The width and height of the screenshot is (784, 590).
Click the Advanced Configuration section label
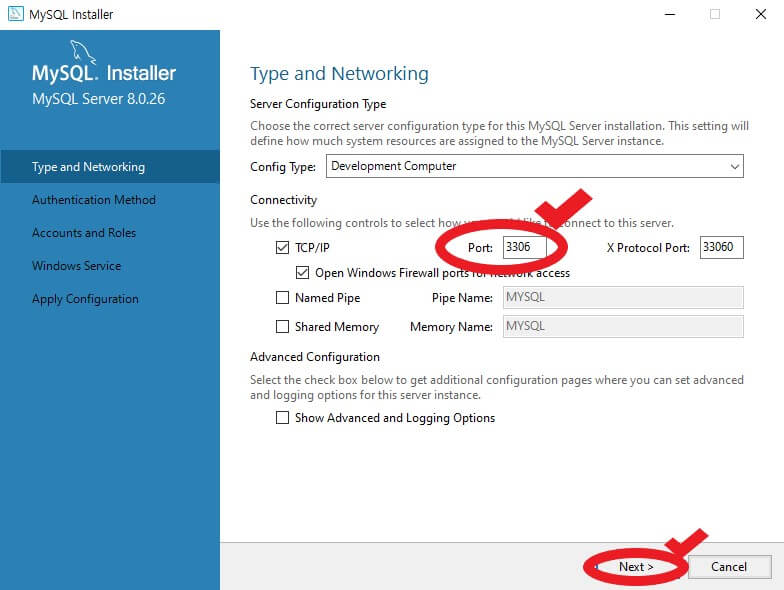click(315, 356)
